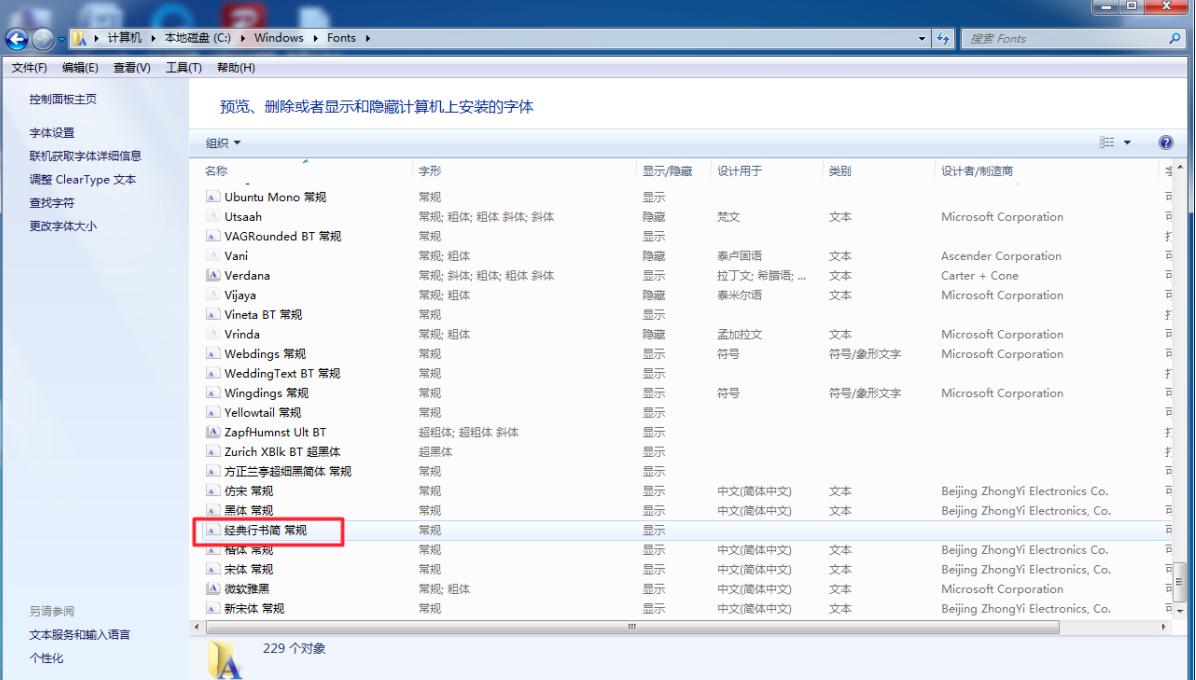Select the Vani font icon
Viewport: 1196px width, 680px height.
[213, 255]
